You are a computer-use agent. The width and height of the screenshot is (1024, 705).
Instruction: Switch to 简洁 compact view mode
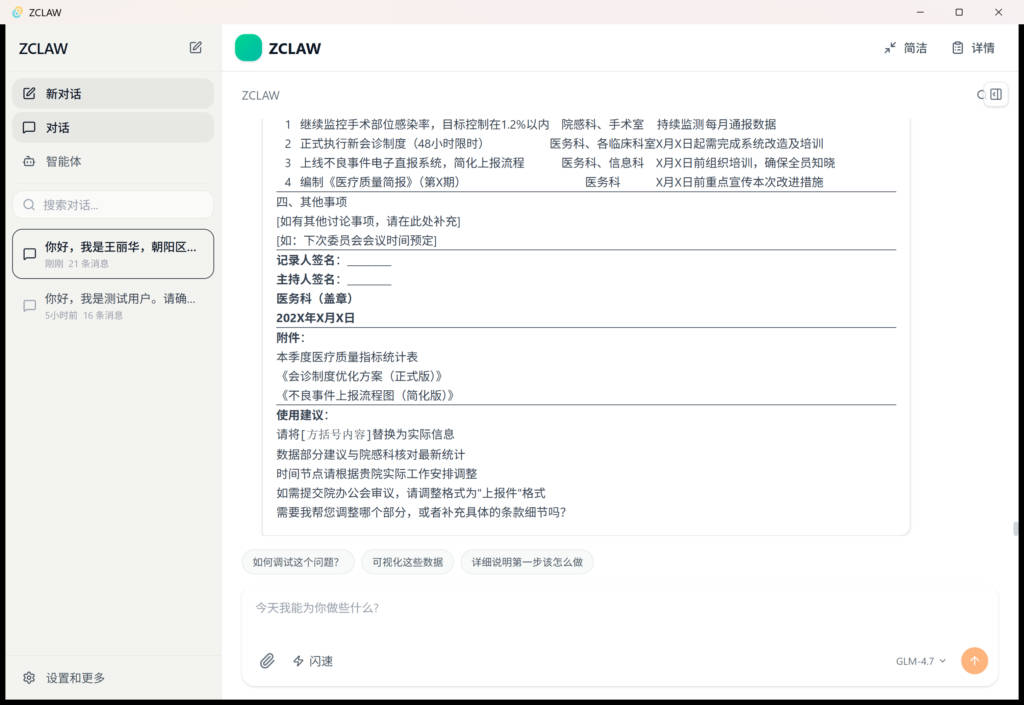click(905, 48)
